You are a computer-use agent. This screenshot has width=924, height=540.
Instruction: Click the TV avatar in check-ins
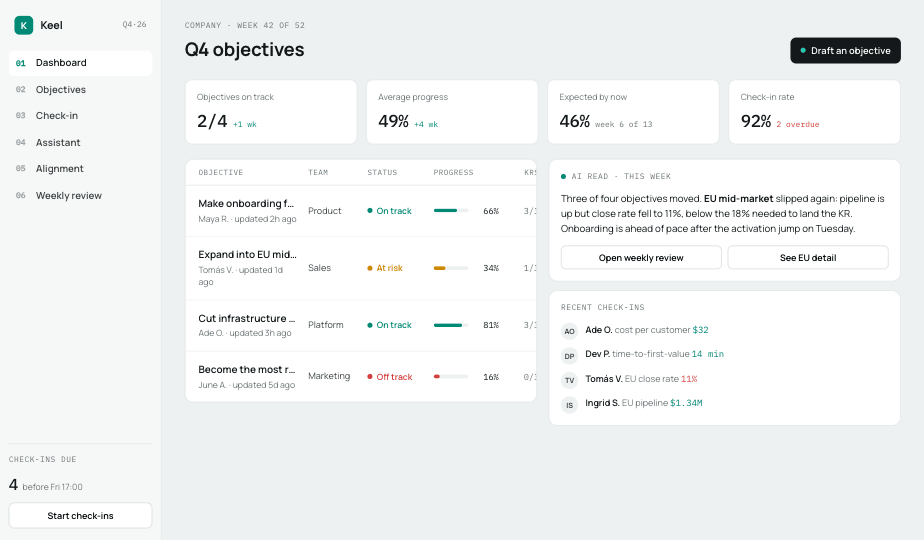tap(569, 380)
